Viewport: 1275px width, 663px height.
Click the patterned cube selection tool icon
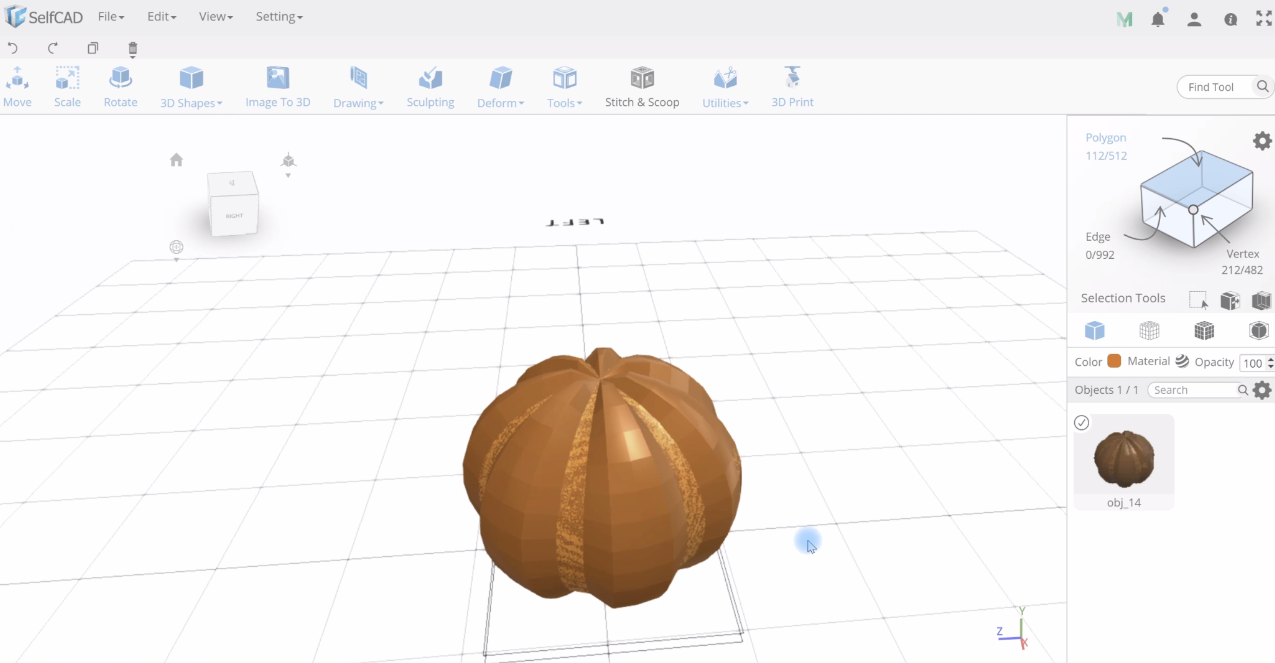point(1230,300)
